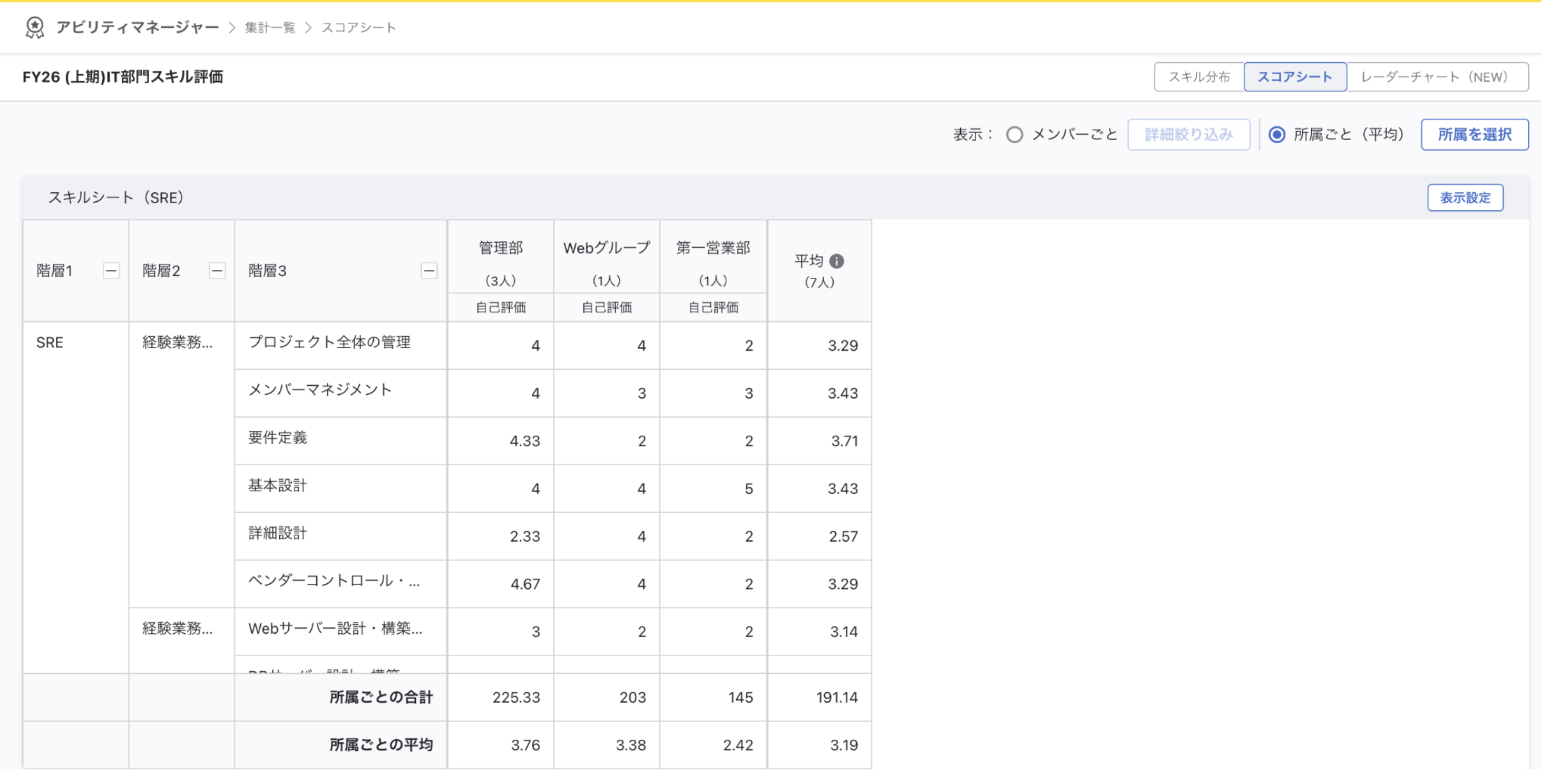Select the プロジェクト全体の管理 row label
Viewport: 1541px width, 784px height.
click(x=329, y=342)
